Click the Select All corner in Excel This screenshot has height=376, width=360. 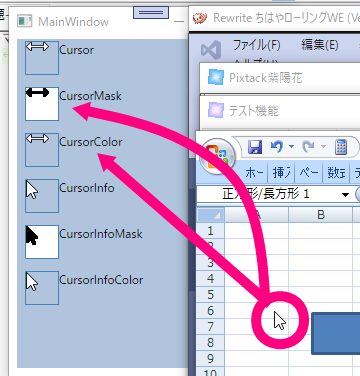point(210,215)
